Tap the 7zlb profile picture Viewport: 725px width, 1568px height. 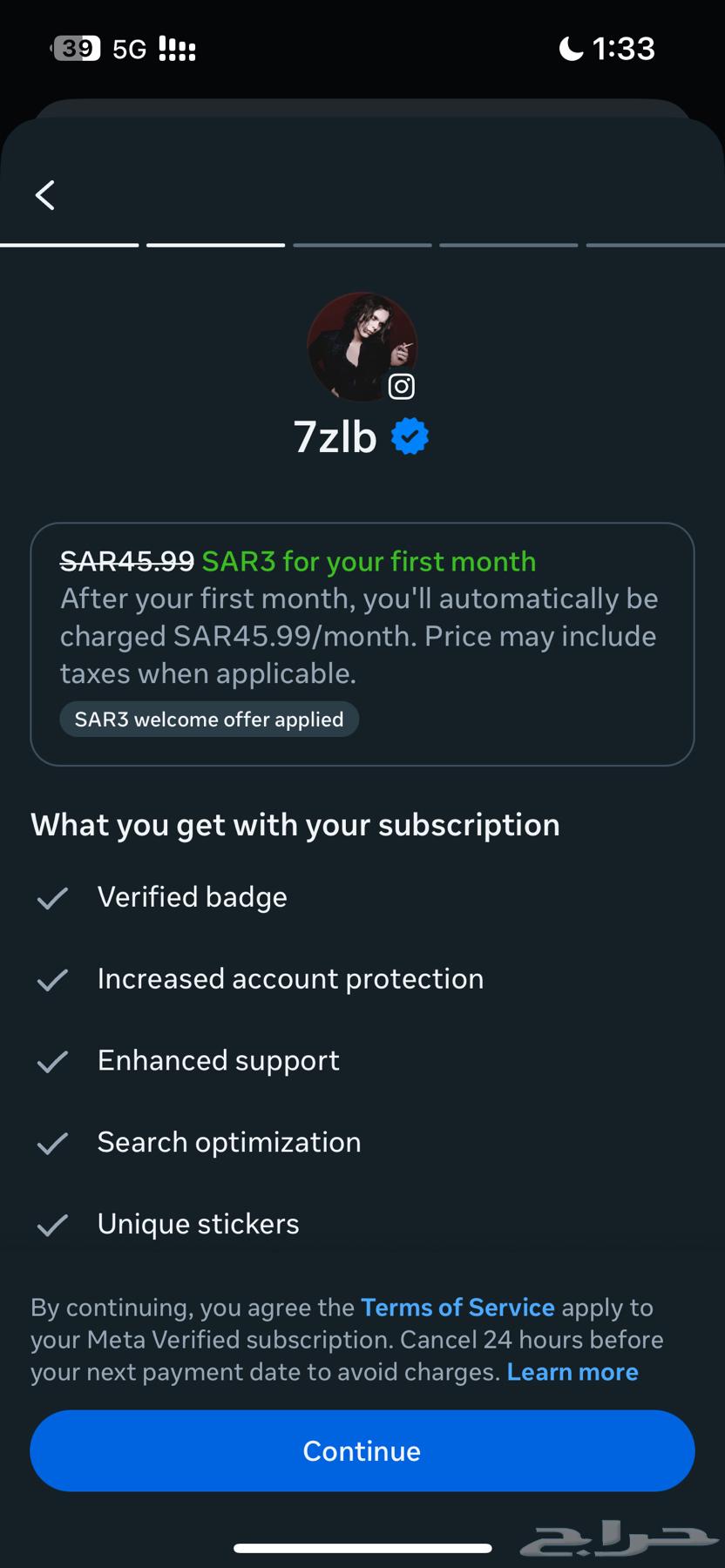(x=361, y=346)
